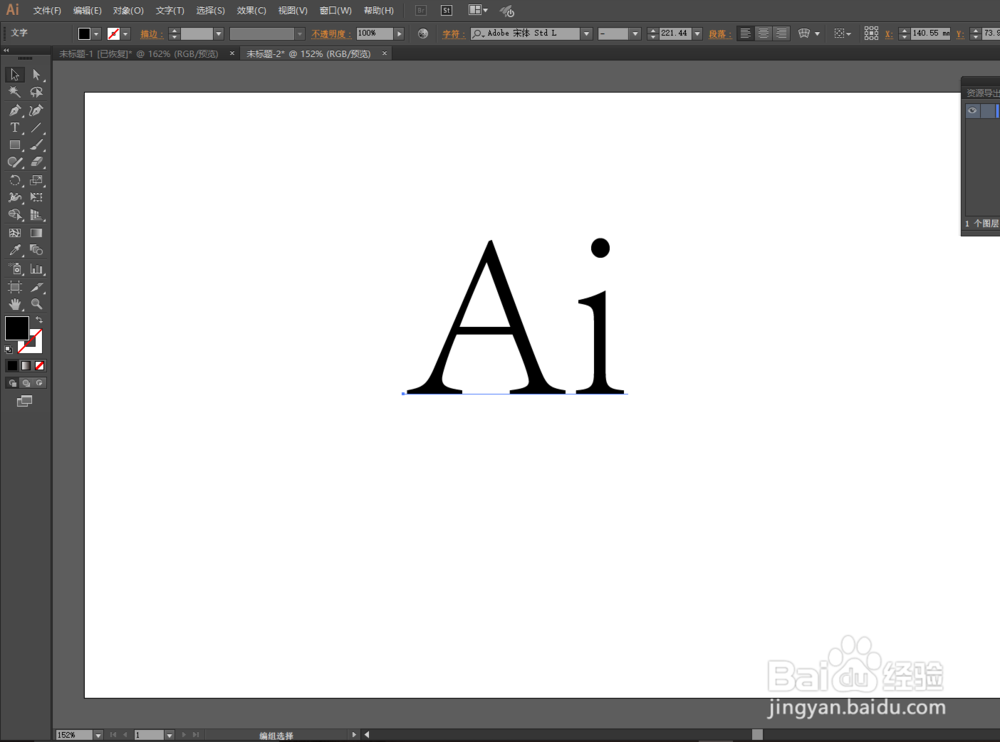Select the Pen tool
1000x742 pixels.
click(15, 110)
